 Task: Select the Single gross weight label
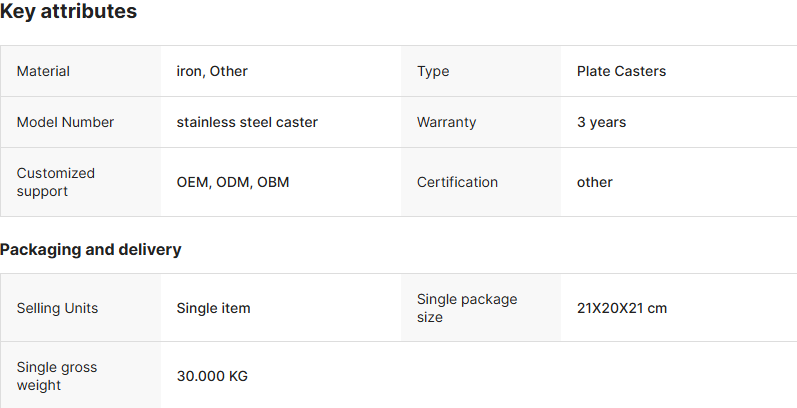click(x=57, y=376)
